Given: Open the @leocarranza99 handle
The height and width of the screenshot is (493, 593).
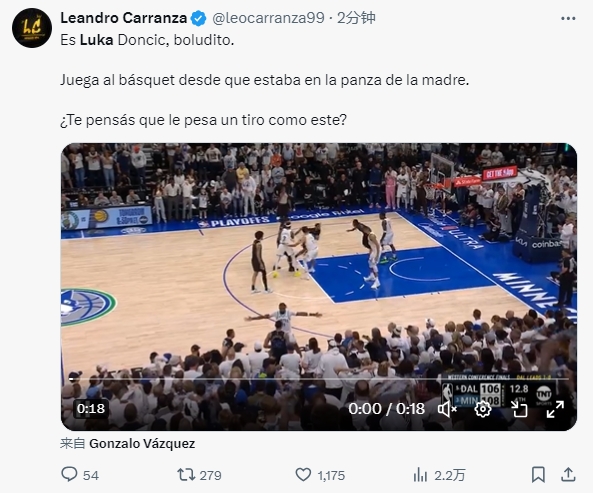Looking at the screenshot, I should click(268, 18).
